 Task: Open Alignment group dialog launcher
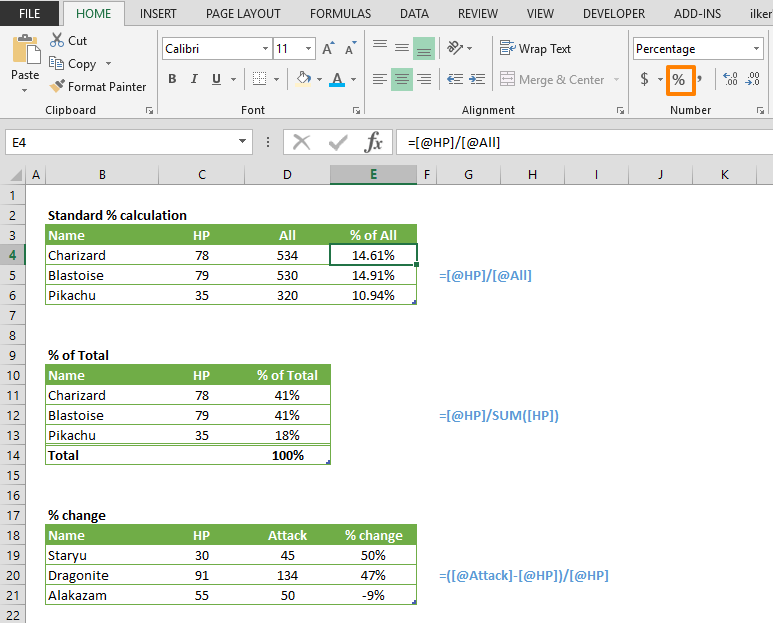click(620, 111)
